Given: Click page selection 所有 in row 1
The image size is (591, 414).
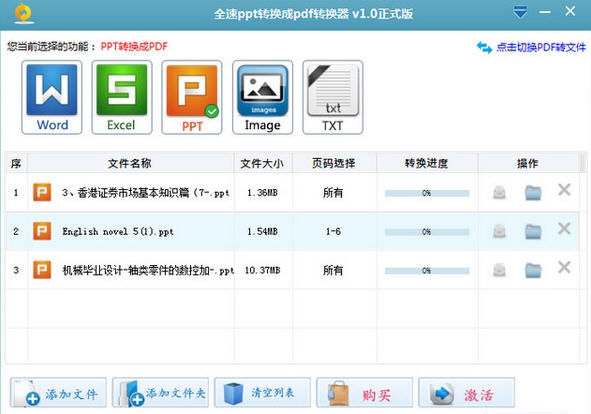Looking at the screenshot, I should 333,193.
